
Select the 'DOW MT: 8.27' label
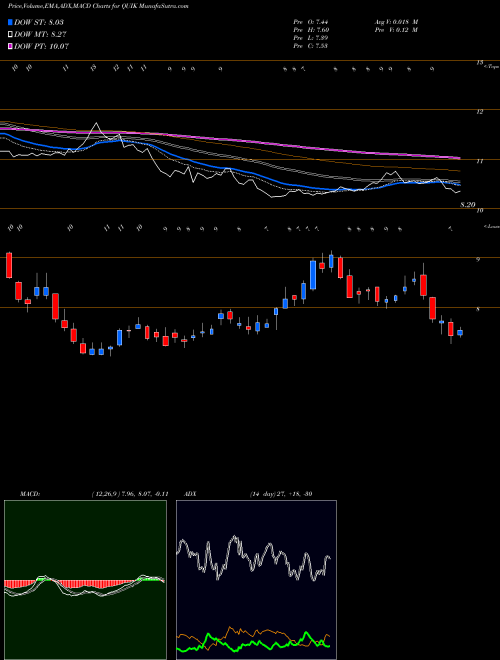coord(40,35)
